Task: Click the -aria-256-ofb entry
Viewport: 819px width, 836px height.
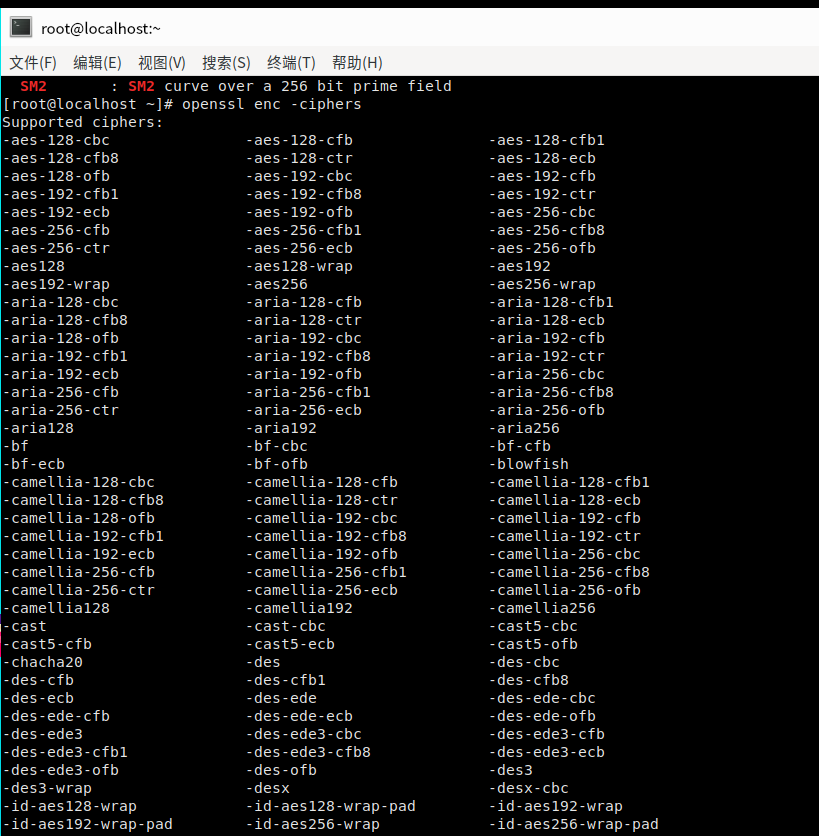Action: point(547,410)
